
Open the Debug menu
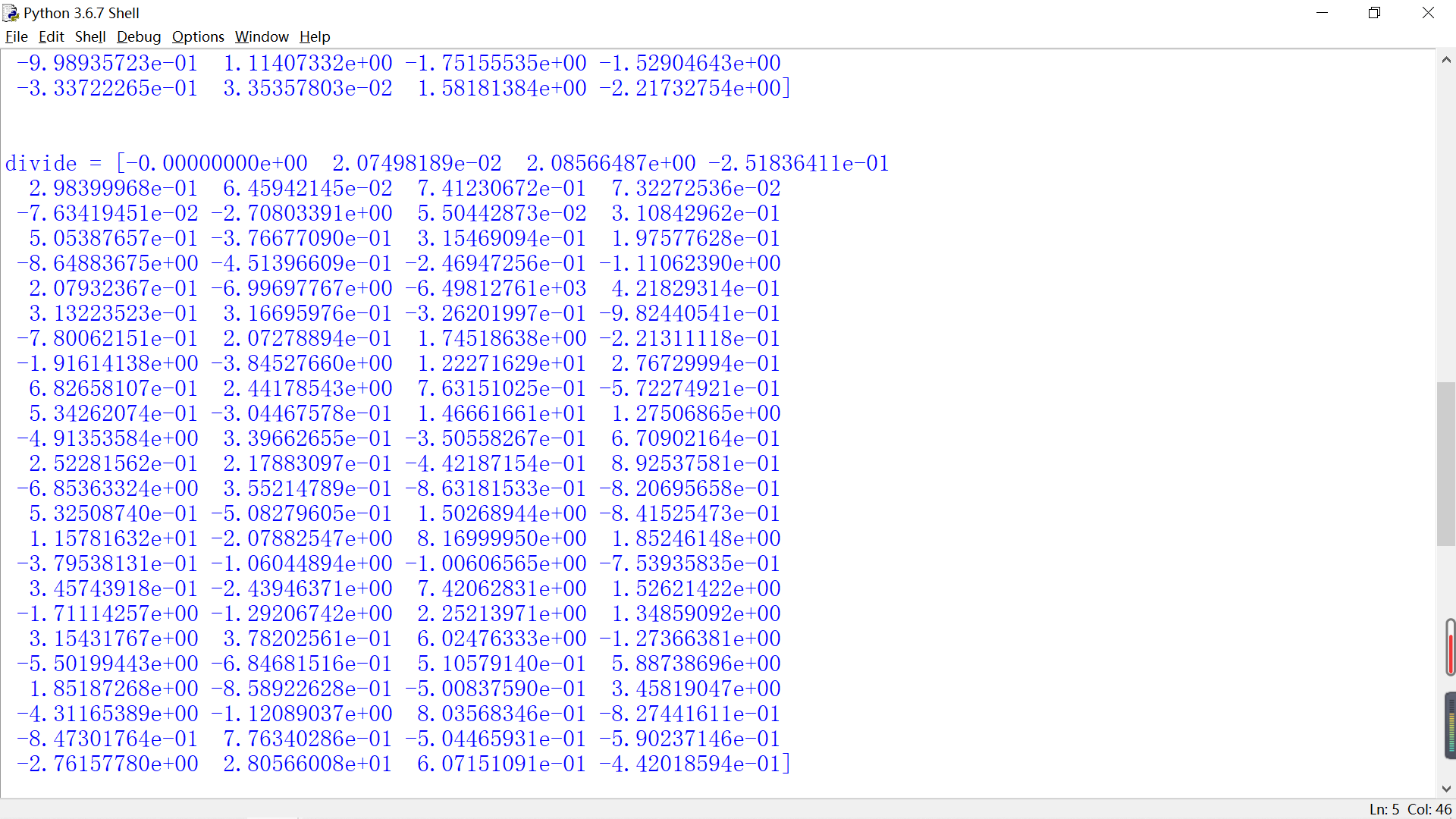tap(139, 36)
